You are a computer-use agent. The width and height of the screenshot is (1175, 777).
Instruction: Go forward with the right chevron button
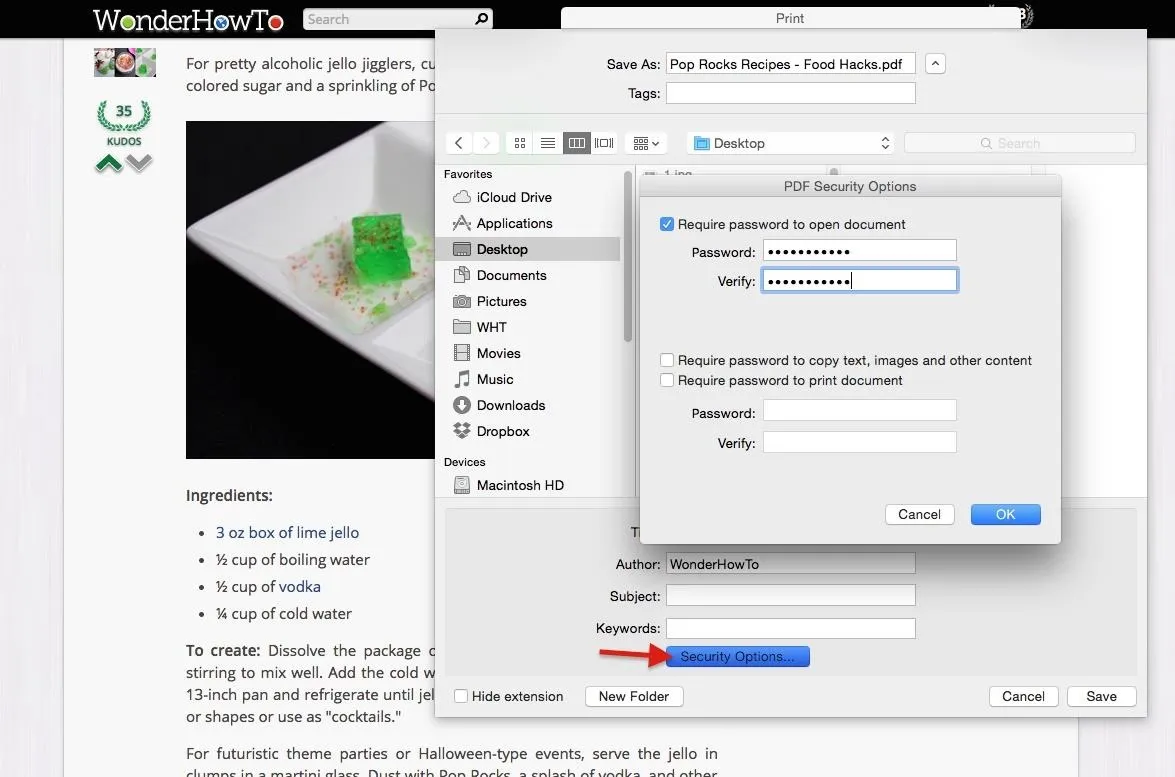pyautogui.click(x=486, y=143)
